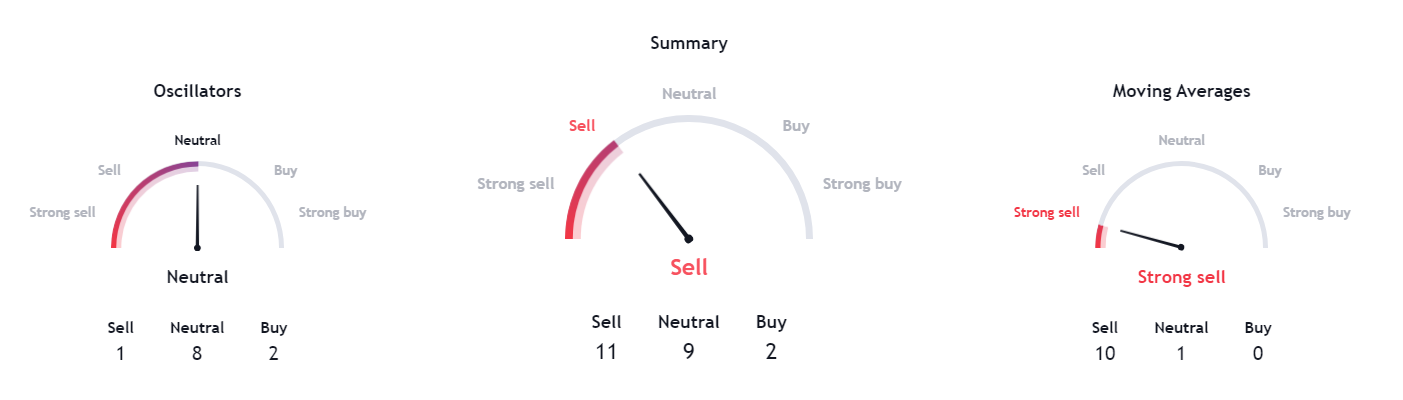Click Strong sell label on Moving Averages gauge
Screen dimensions: 1403x400
tap(1047, 212)
